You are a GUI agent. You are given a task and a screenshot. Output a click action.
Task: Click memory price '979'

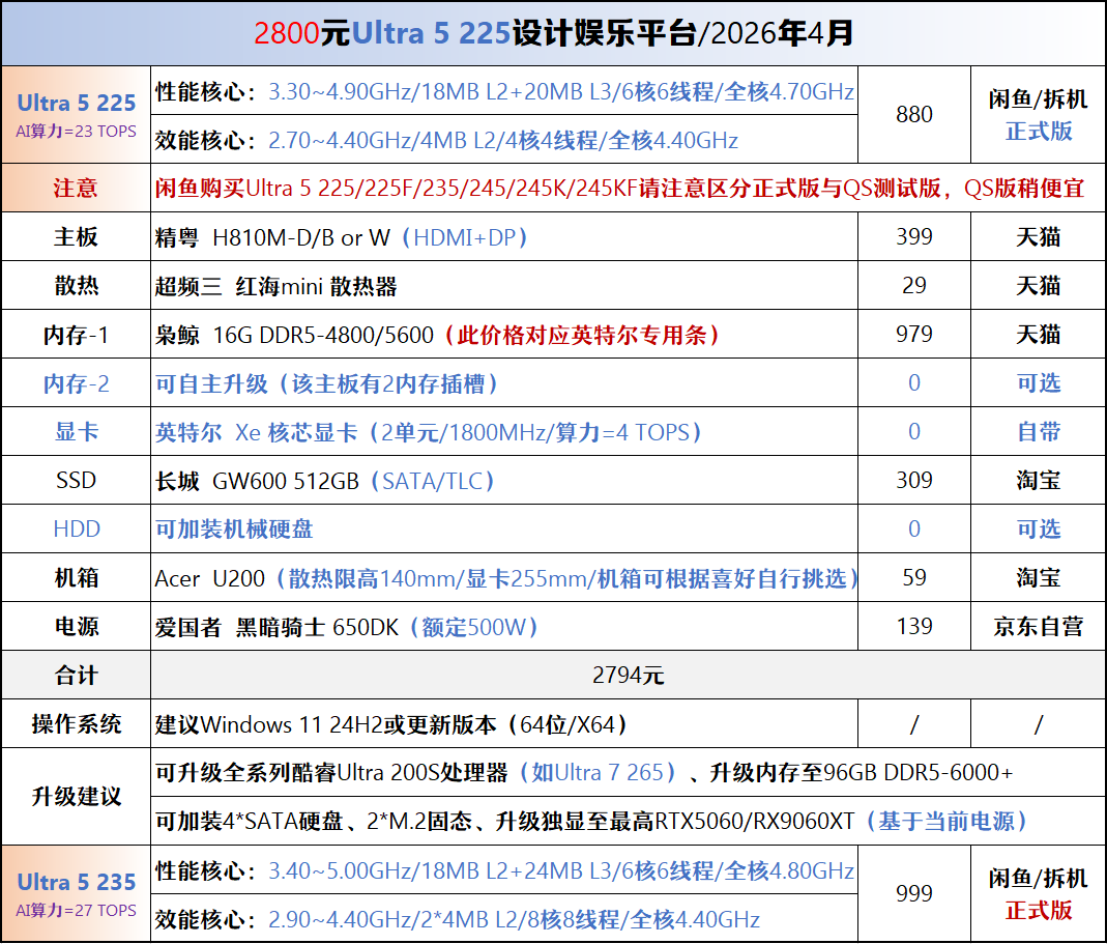click(x=914, y=334)
